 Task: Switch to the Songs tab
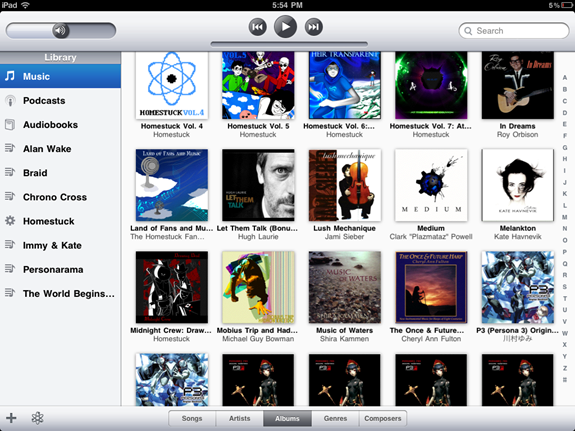click(x=192, y=419)
